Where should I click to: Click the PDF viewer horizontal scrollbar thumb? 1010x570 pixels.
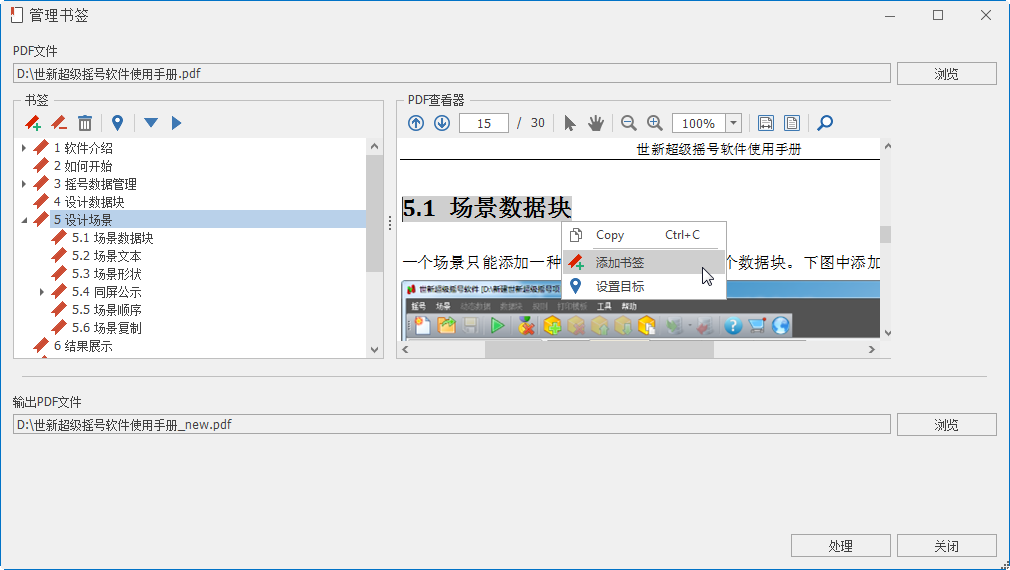pyautogui.click(x=599, y=350)
